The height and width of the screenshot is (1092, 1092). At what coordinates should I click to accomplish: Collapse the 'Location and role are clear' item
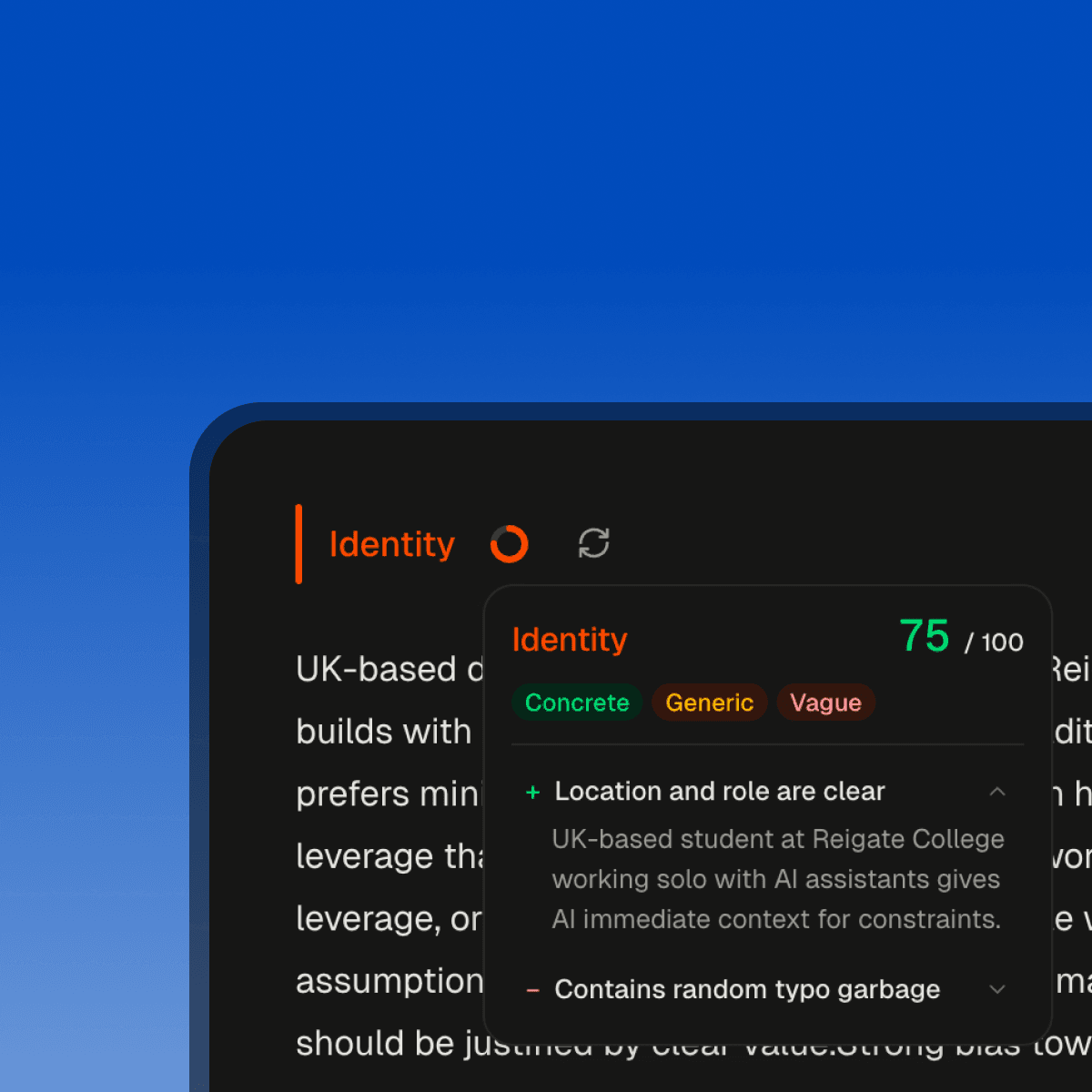pos(997,792)
